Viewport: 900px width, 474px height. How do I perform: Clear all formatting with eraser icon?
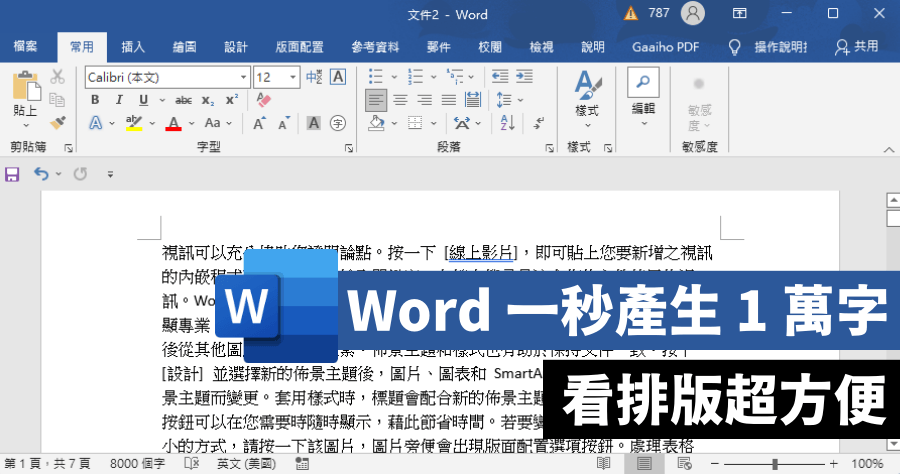coord(263,100)
